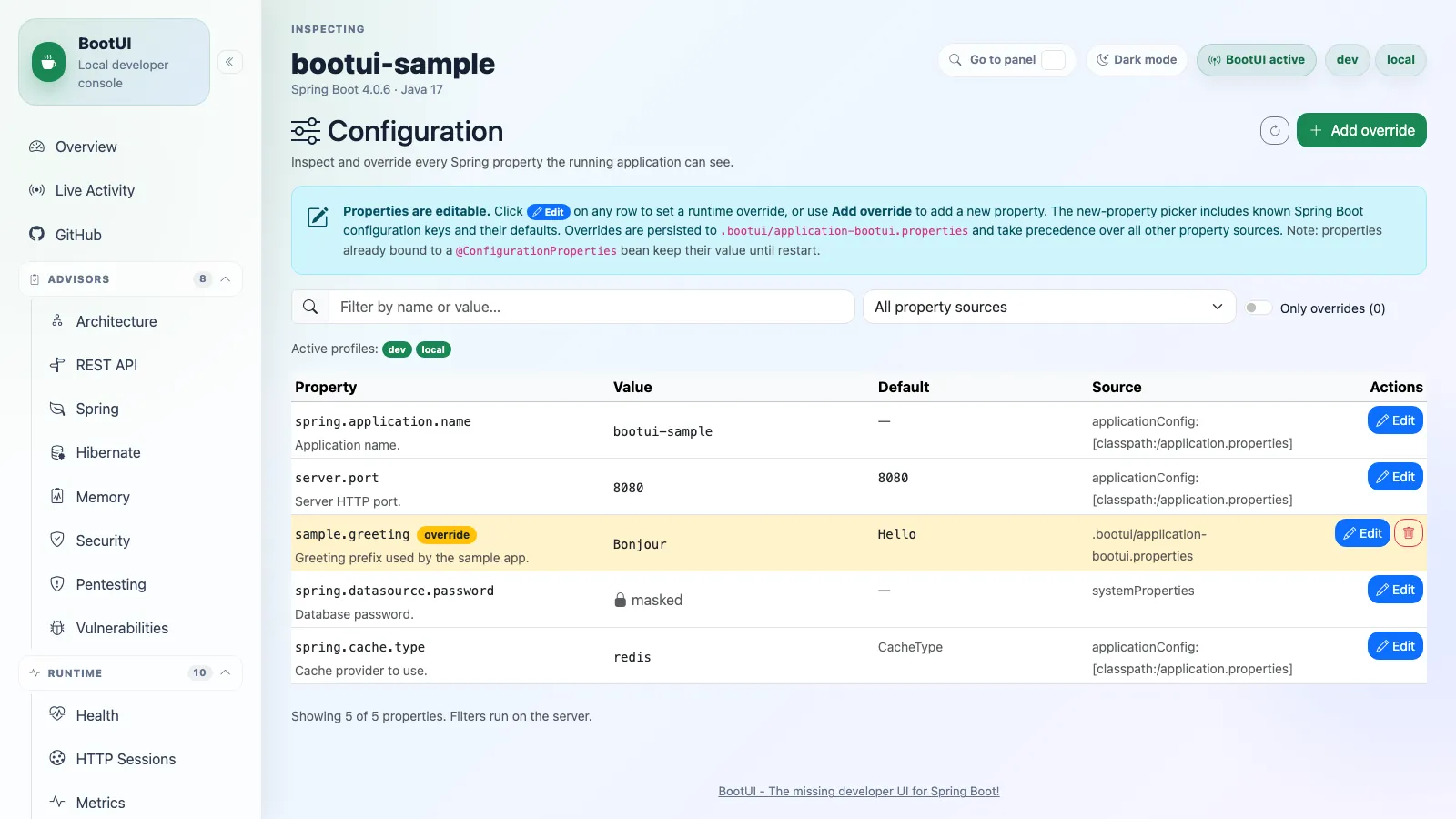Viewport: 1456px width, 819px height.
Task: Click the Overview gauge icon
Action: coord(36,147)
